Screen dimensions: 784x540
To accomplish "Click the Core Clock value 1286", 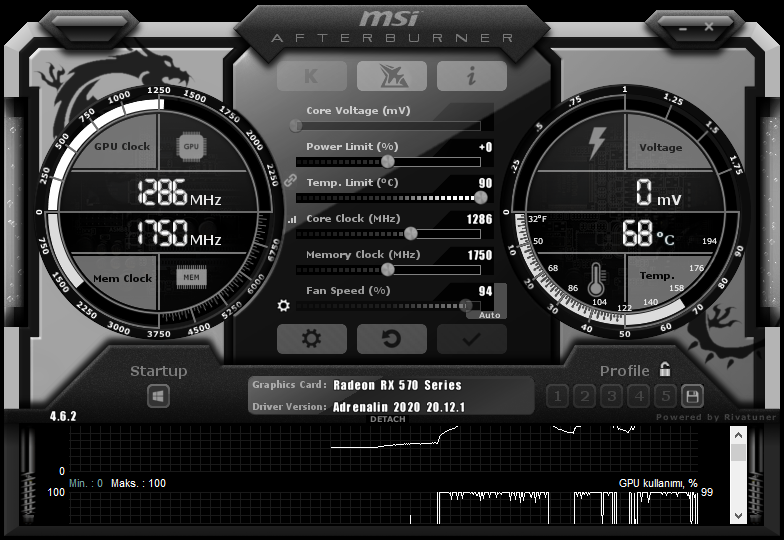I will (x=479, y=219).
